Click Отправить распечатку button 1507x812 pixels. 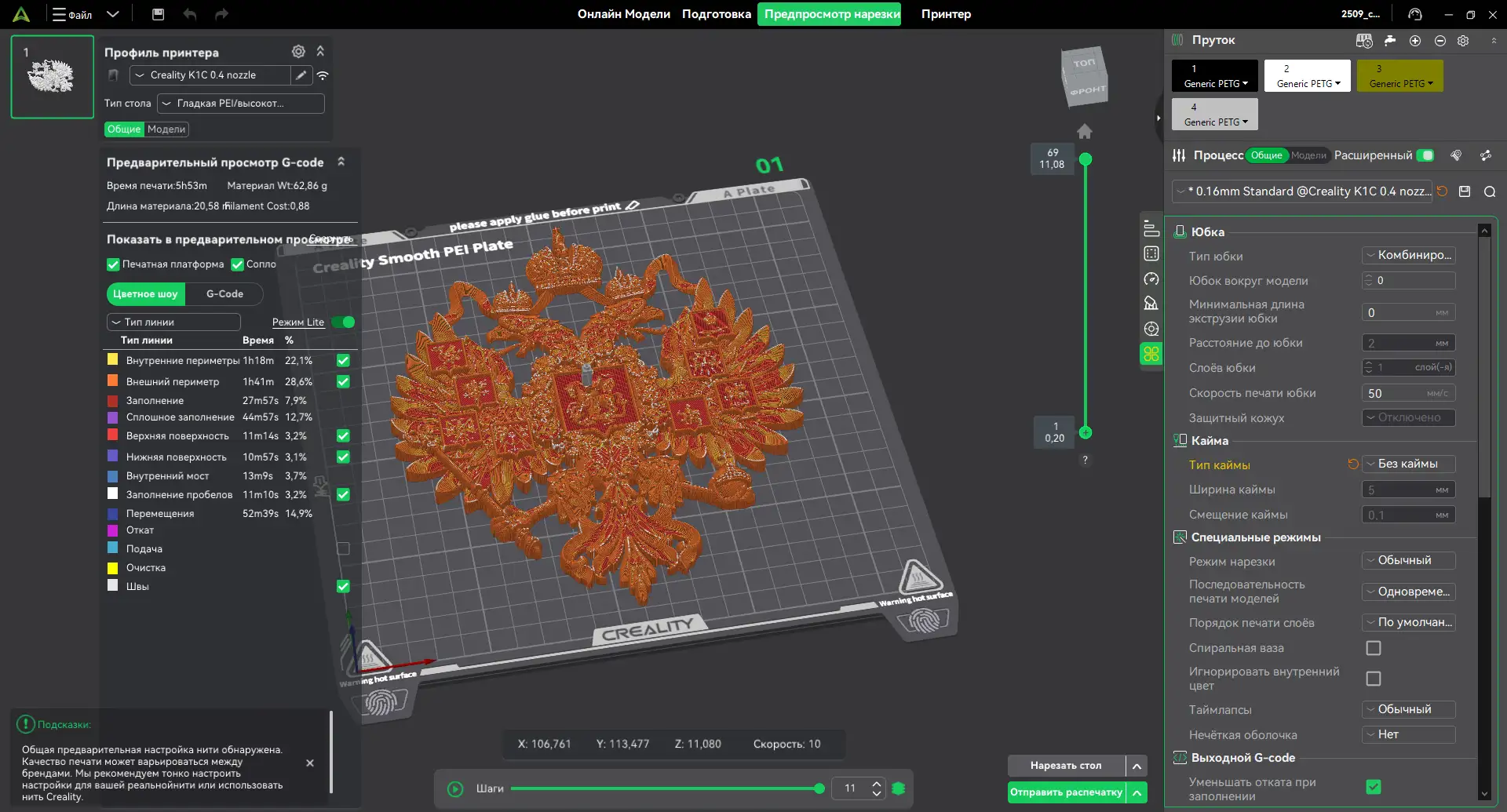(x=1066, y=792)
